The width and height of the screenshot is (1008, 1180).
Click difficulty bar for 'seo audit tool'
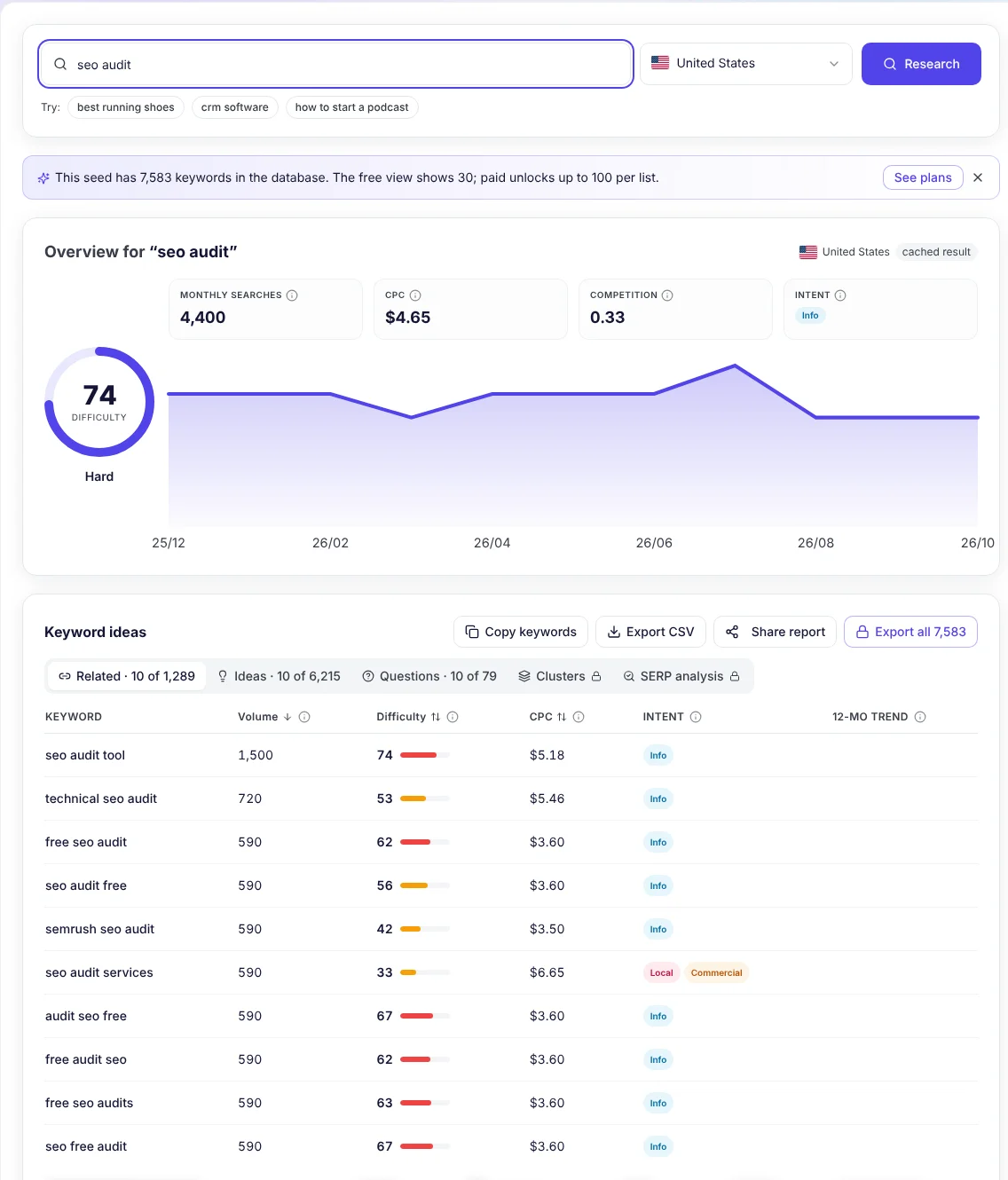click(425, 755)
